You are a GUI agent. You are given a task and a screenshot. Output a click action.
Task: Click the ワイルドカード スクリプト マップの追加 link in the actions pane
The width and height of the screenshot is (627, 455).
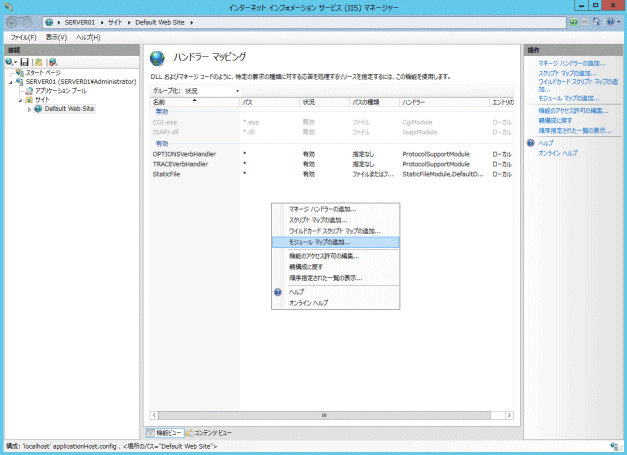coord(578,85)
